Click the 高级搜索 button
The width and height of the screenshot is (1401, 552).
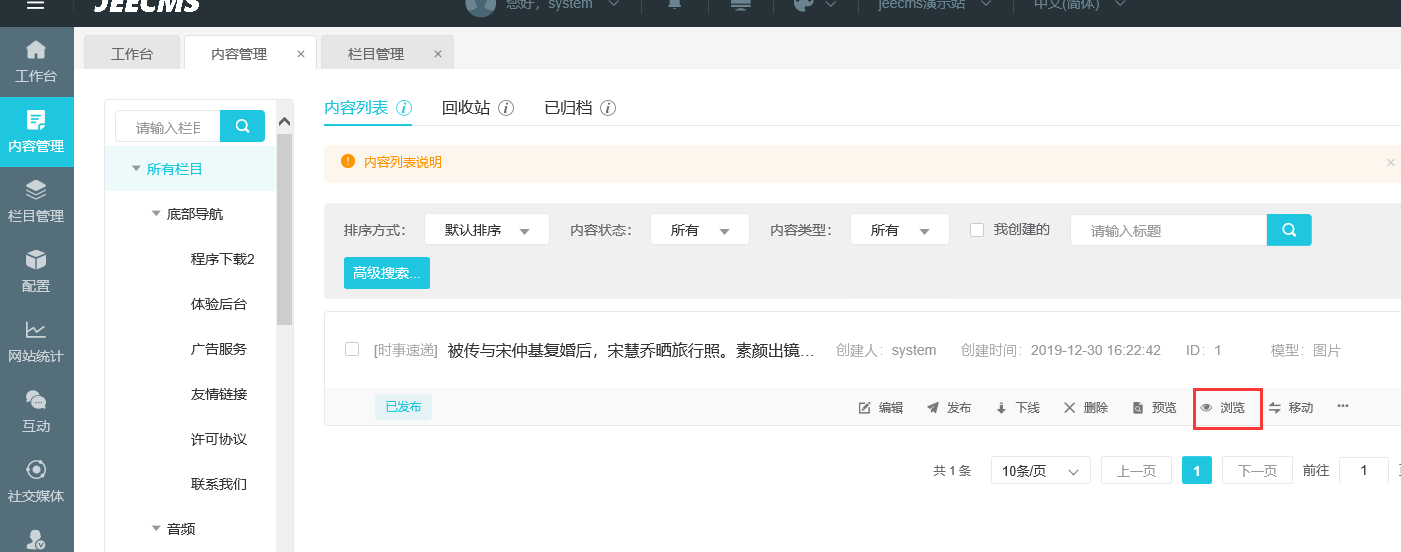tap(387, 273)
